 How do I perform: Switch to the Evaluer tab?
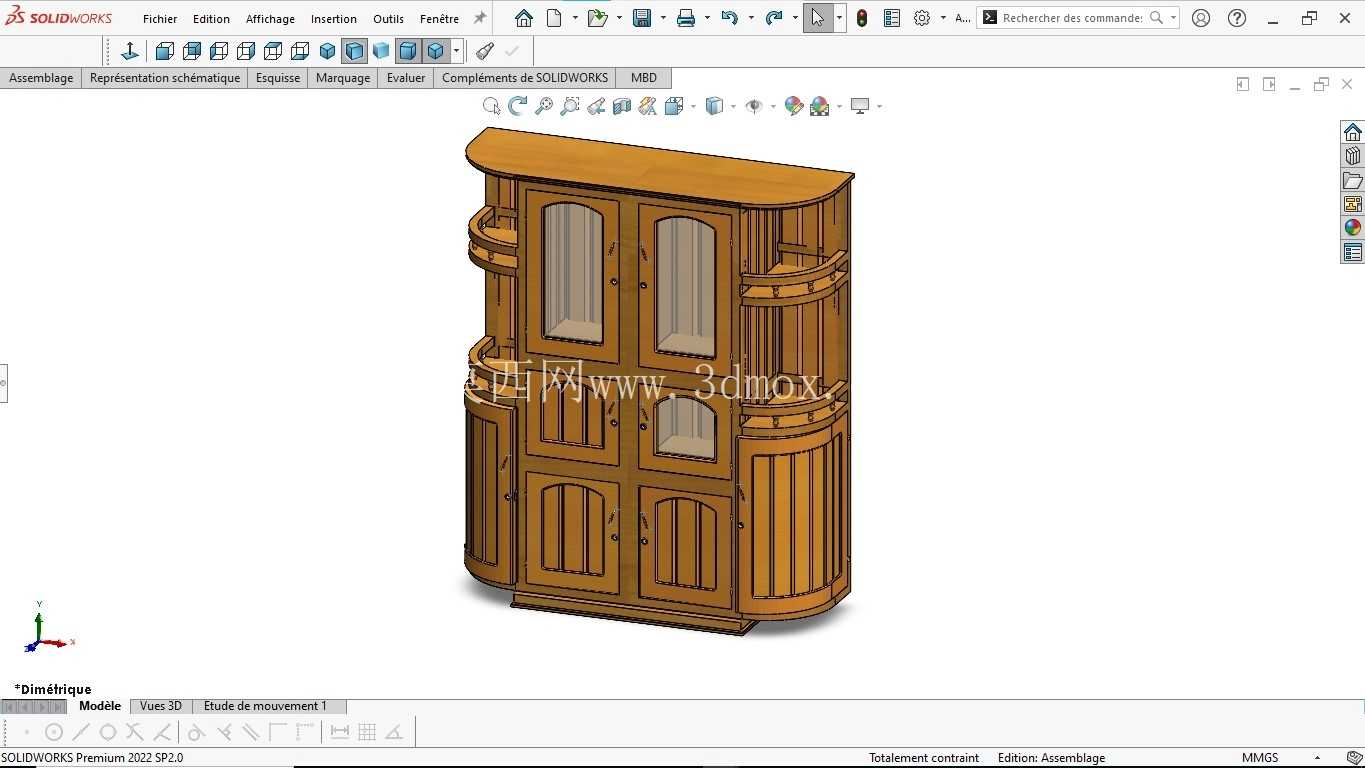point(406,78)
